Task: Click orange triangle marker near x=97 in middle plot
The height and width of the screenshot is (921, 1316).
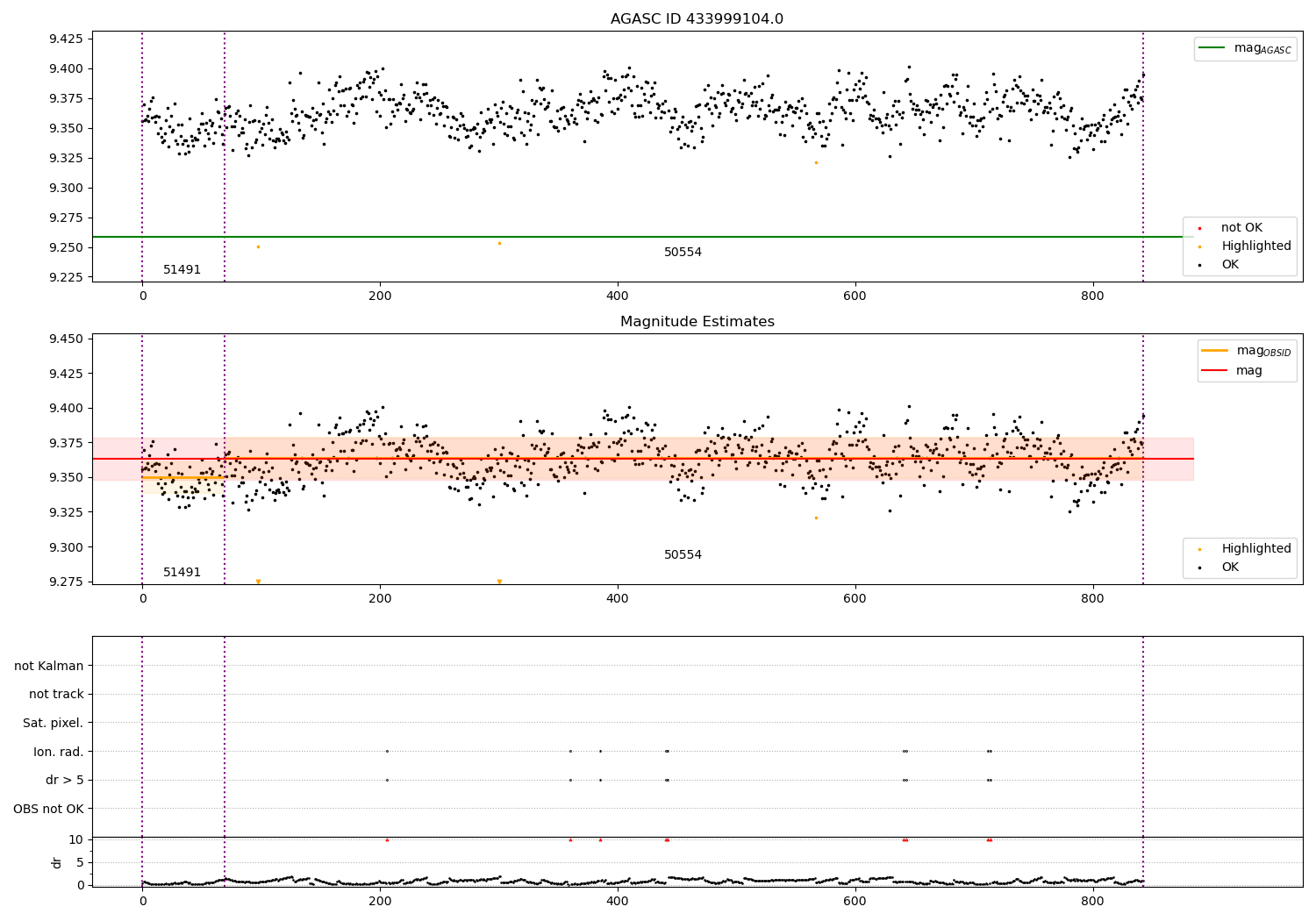Action: 258,582
